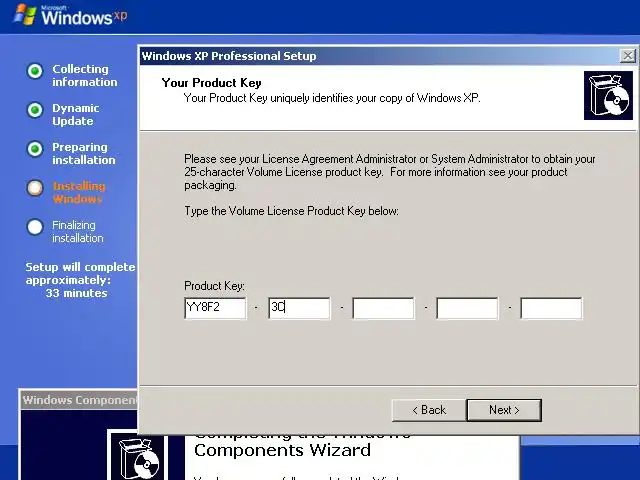Viewport: 640px width, 480px height.
Task: Select the third empty product key field
Action: pyautogui.click(x=383, y=308)
